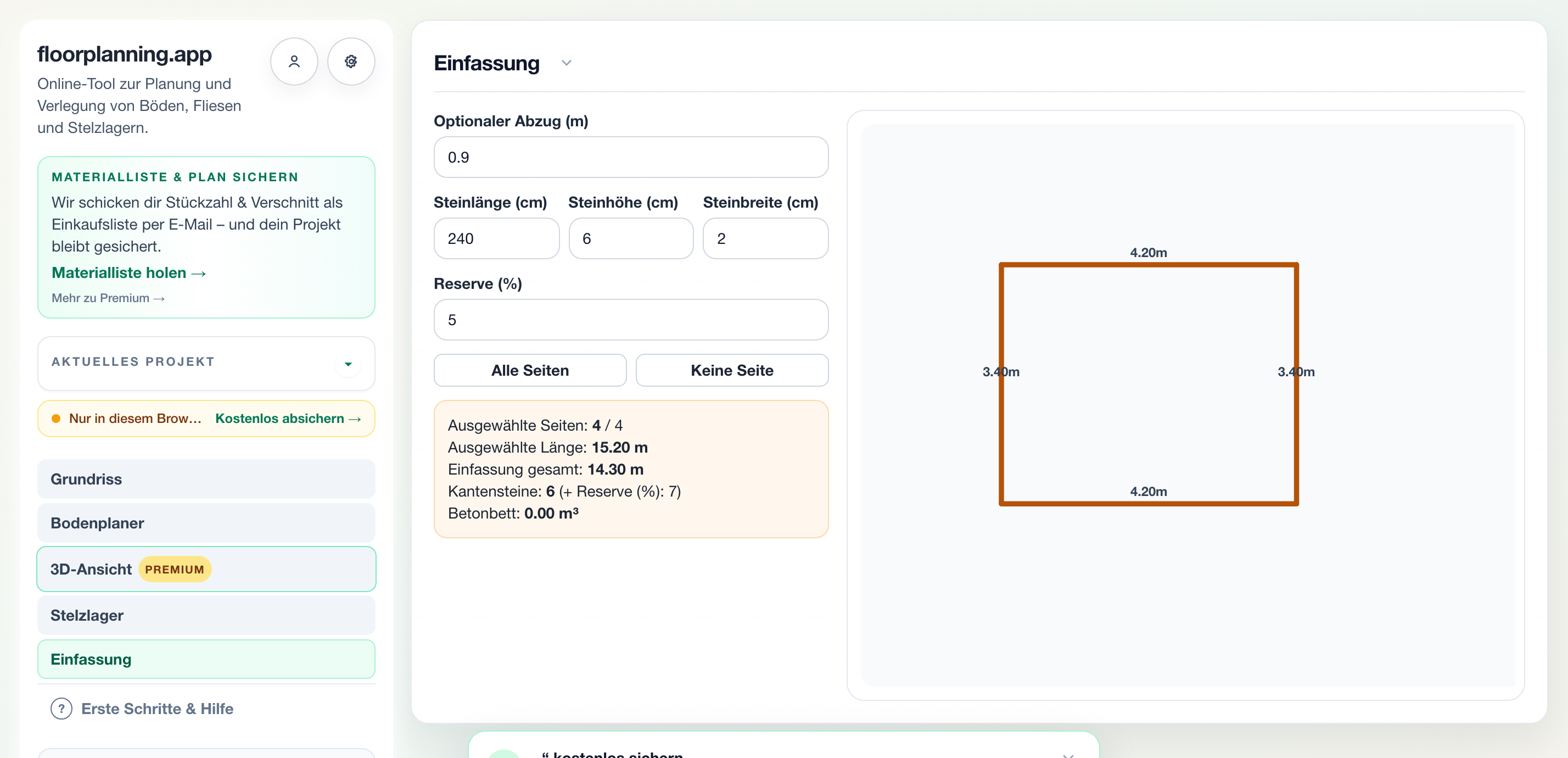
Task: Open the user account profile icon
Action: click(x=294, y=62)
